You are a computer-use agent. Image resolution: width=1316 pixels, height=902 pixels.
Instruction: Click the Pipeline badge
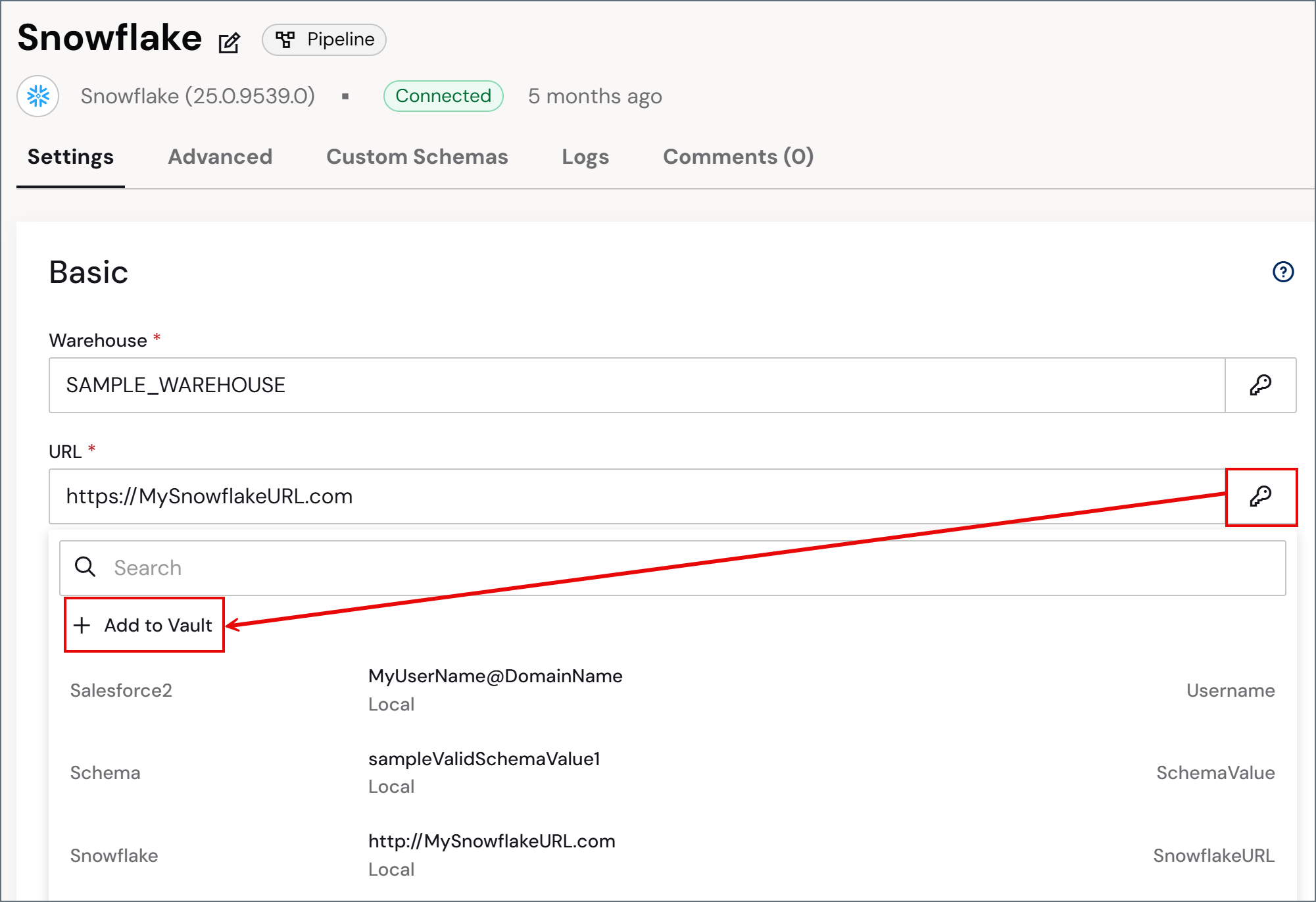324,39
